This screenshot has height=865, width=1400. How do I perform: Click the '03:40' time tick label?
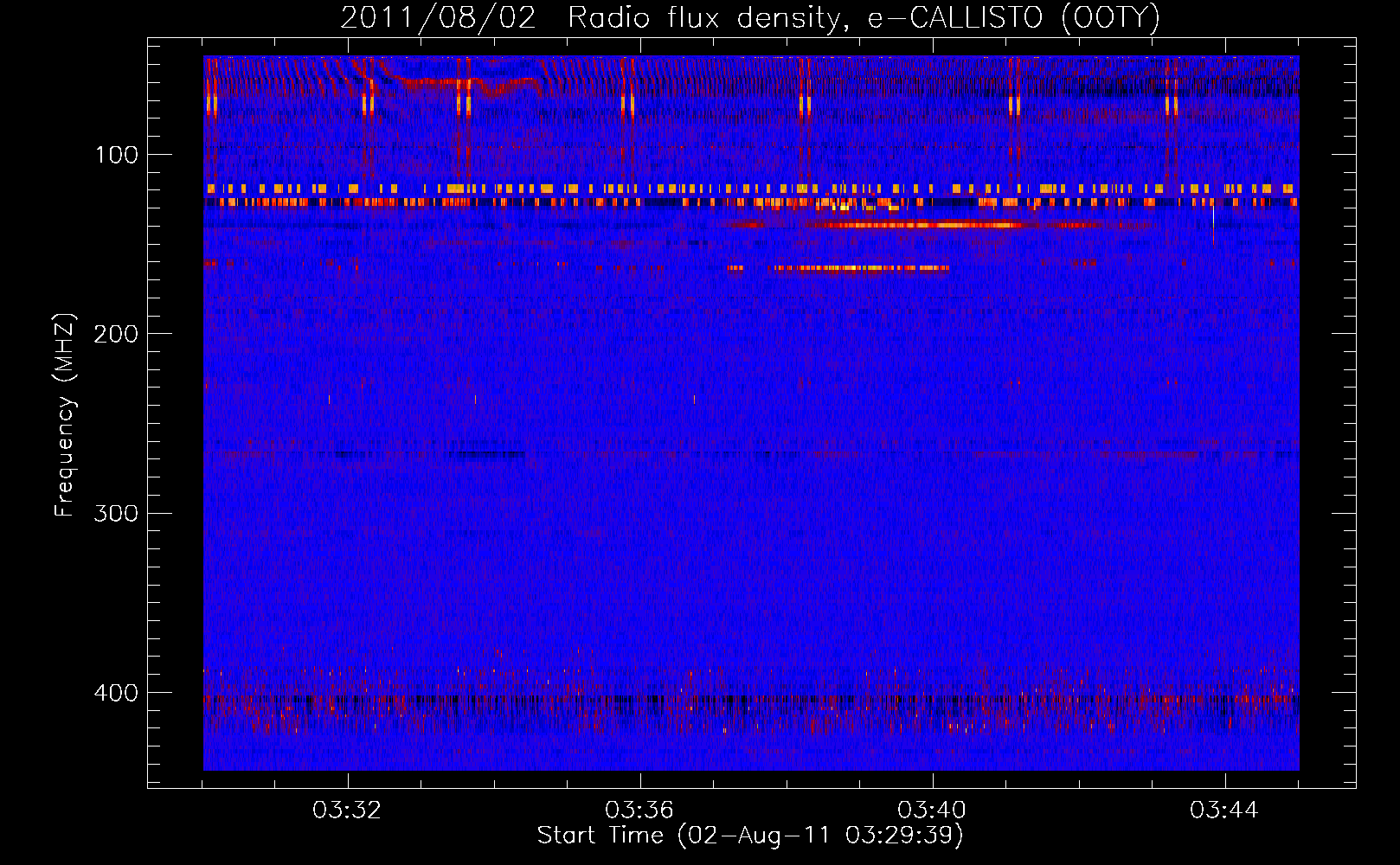point(932,811)
